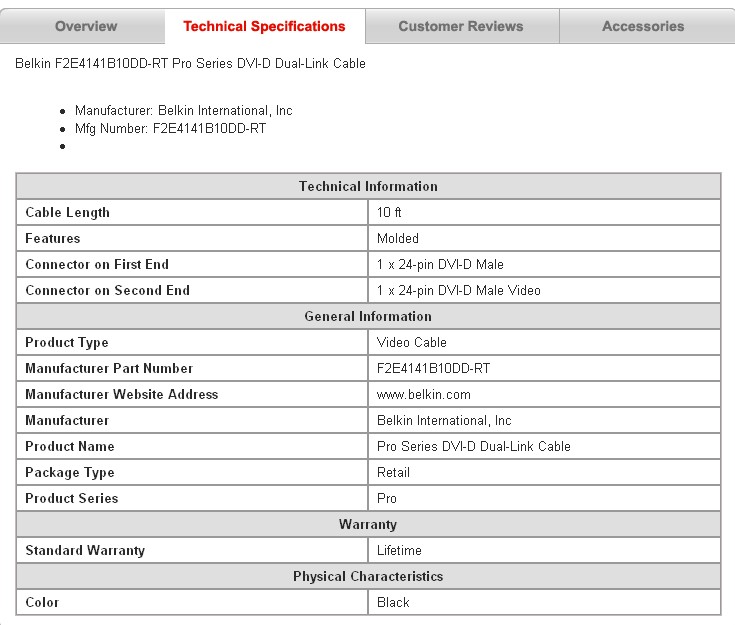Viewport: 735px width, 625px height.
Task: Open the Accessories tab
Action: (646, 26)
